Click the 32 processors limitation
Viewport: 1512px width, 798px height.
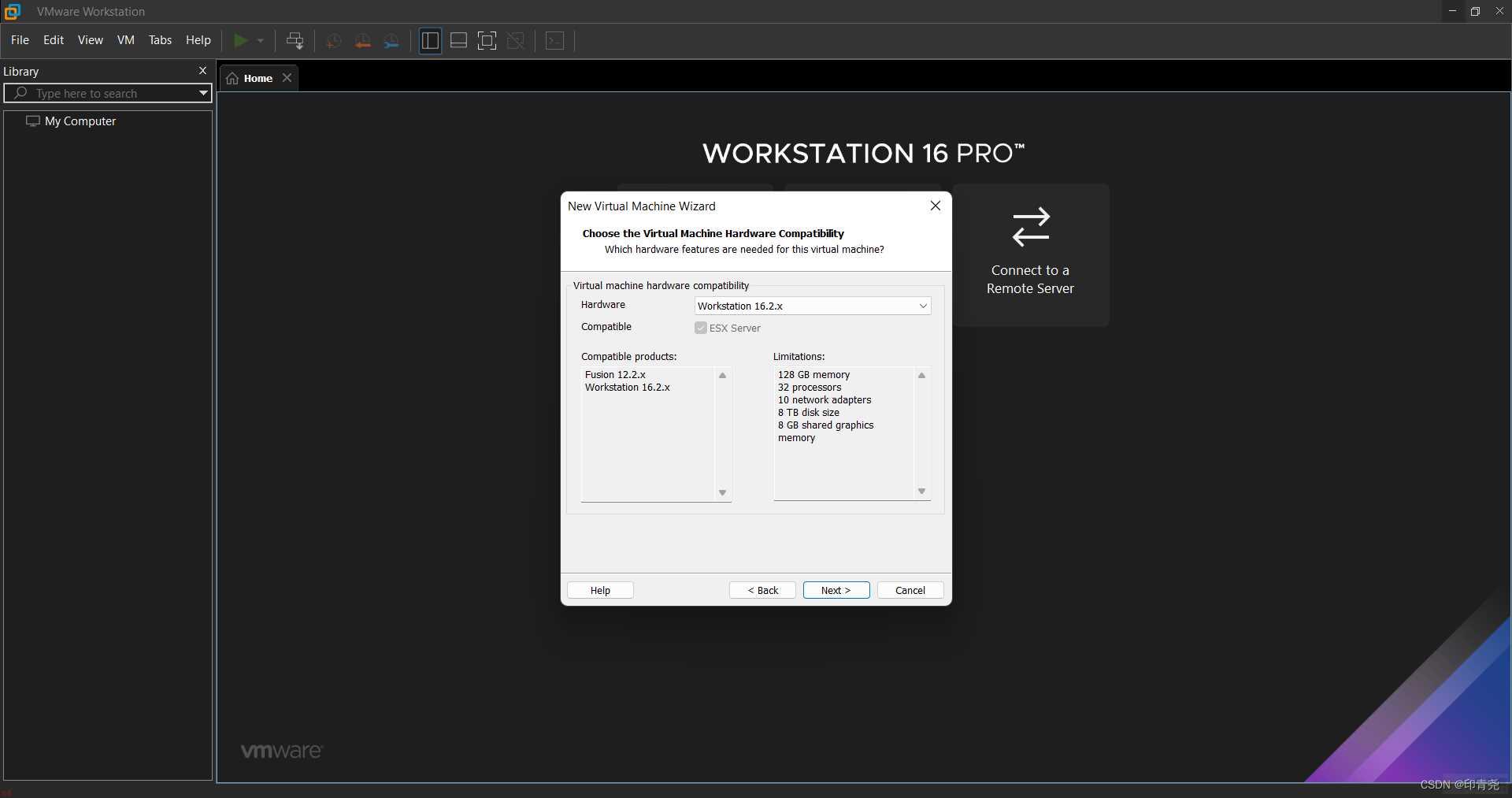[x=810, y=388]
